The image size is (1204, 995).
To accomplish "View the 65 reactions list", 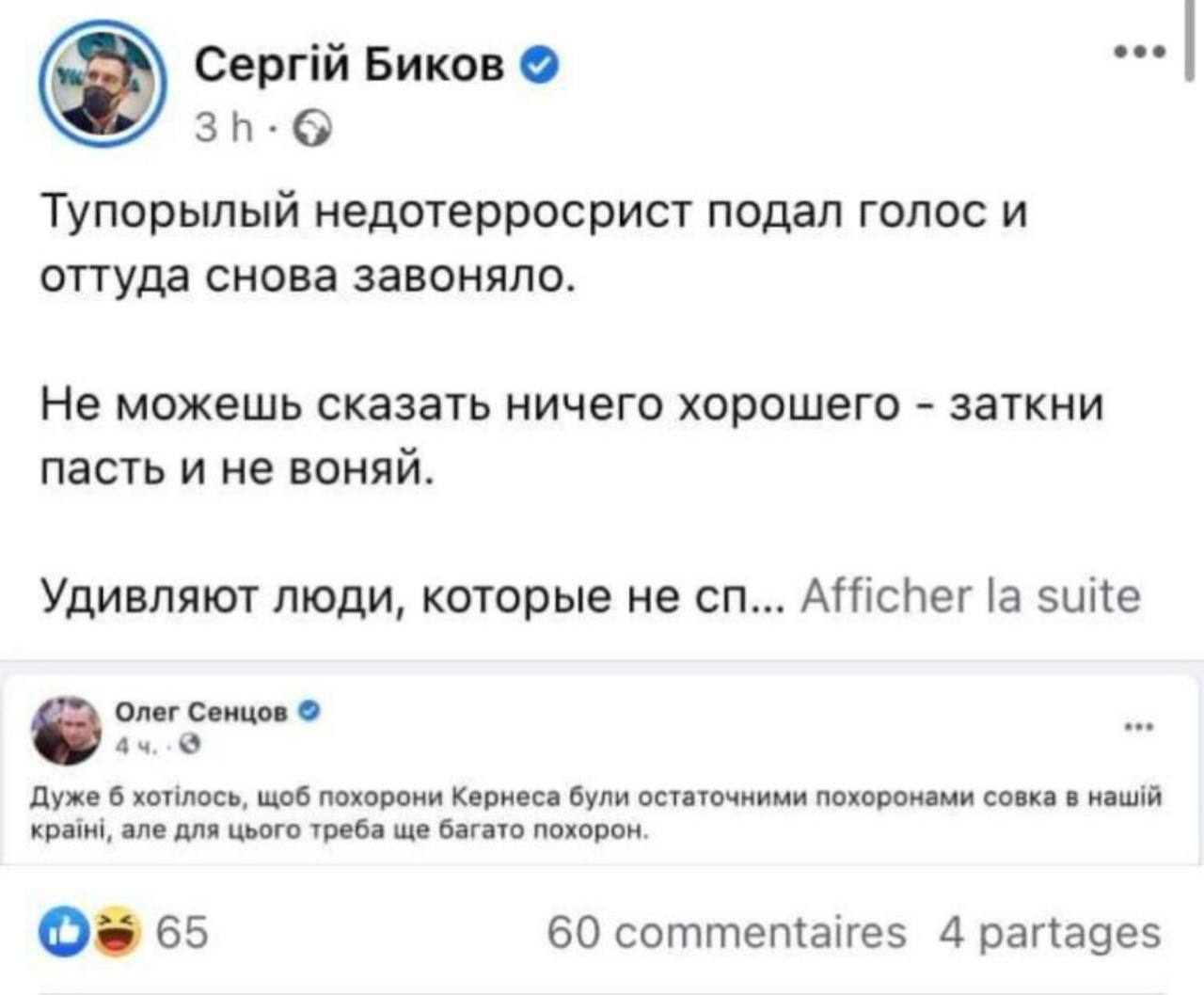I will click(182, 933).
